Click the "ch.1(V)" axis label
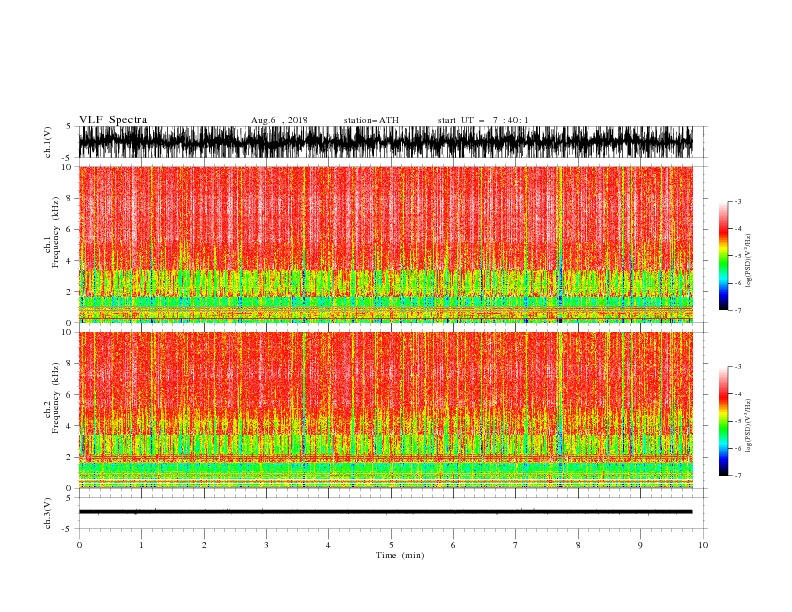The width and height of the screenshot is (792, 612). coord(48,142)
